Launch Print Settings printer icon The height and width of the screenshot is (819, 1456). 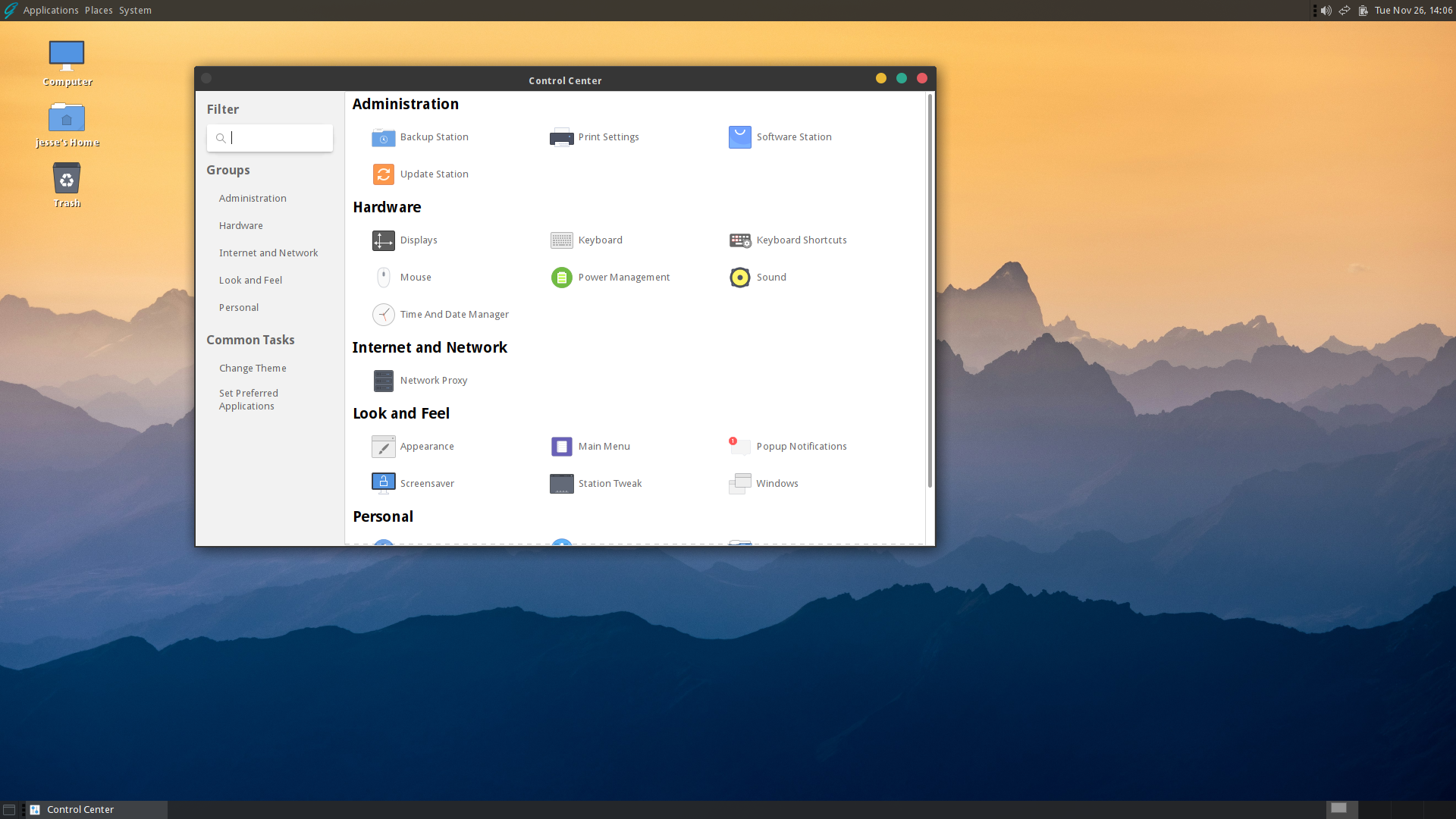pos(561,137)
